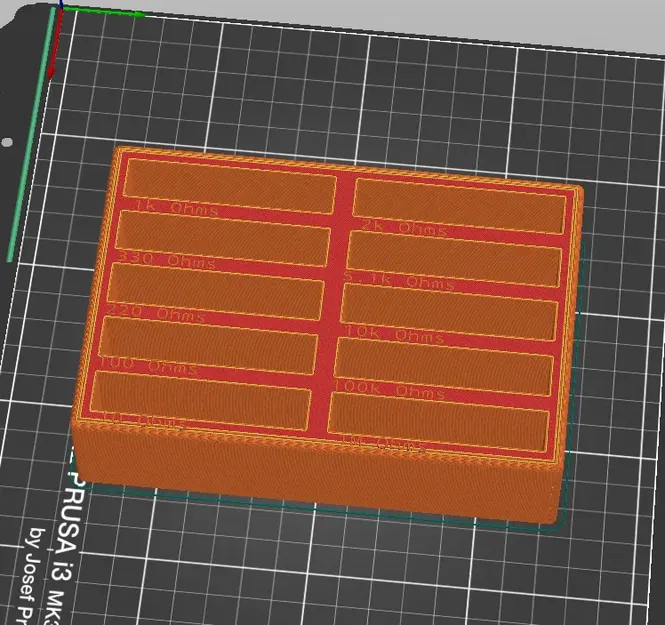Click the "10 Ohms" label at tray edge

click(142, 420)
